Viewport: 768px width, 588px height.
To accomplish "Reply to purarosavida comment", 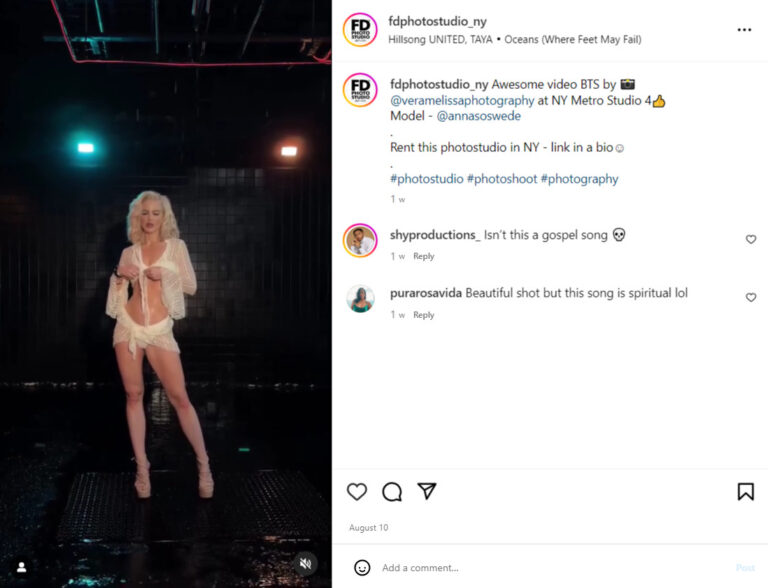I will click(423, 315).
